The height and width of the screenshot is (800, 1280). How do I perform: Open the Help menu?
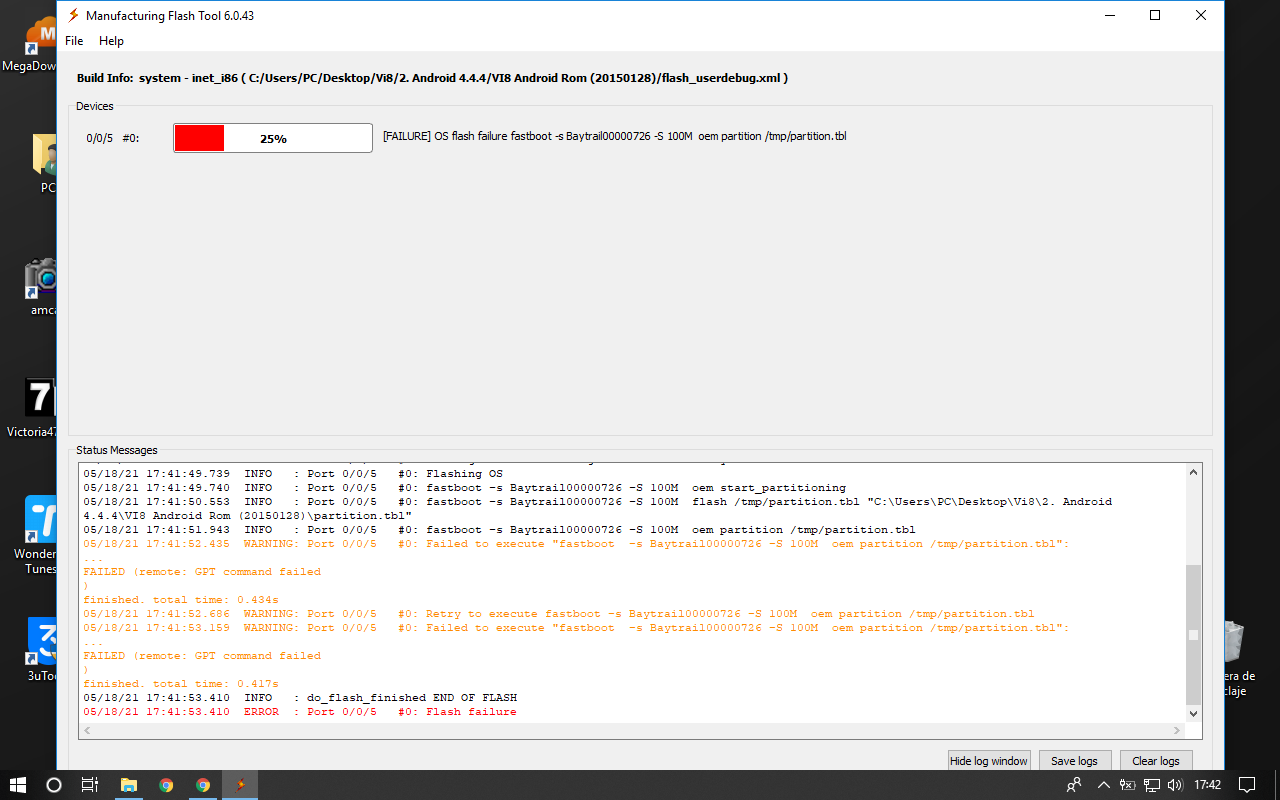coord(111,41)
